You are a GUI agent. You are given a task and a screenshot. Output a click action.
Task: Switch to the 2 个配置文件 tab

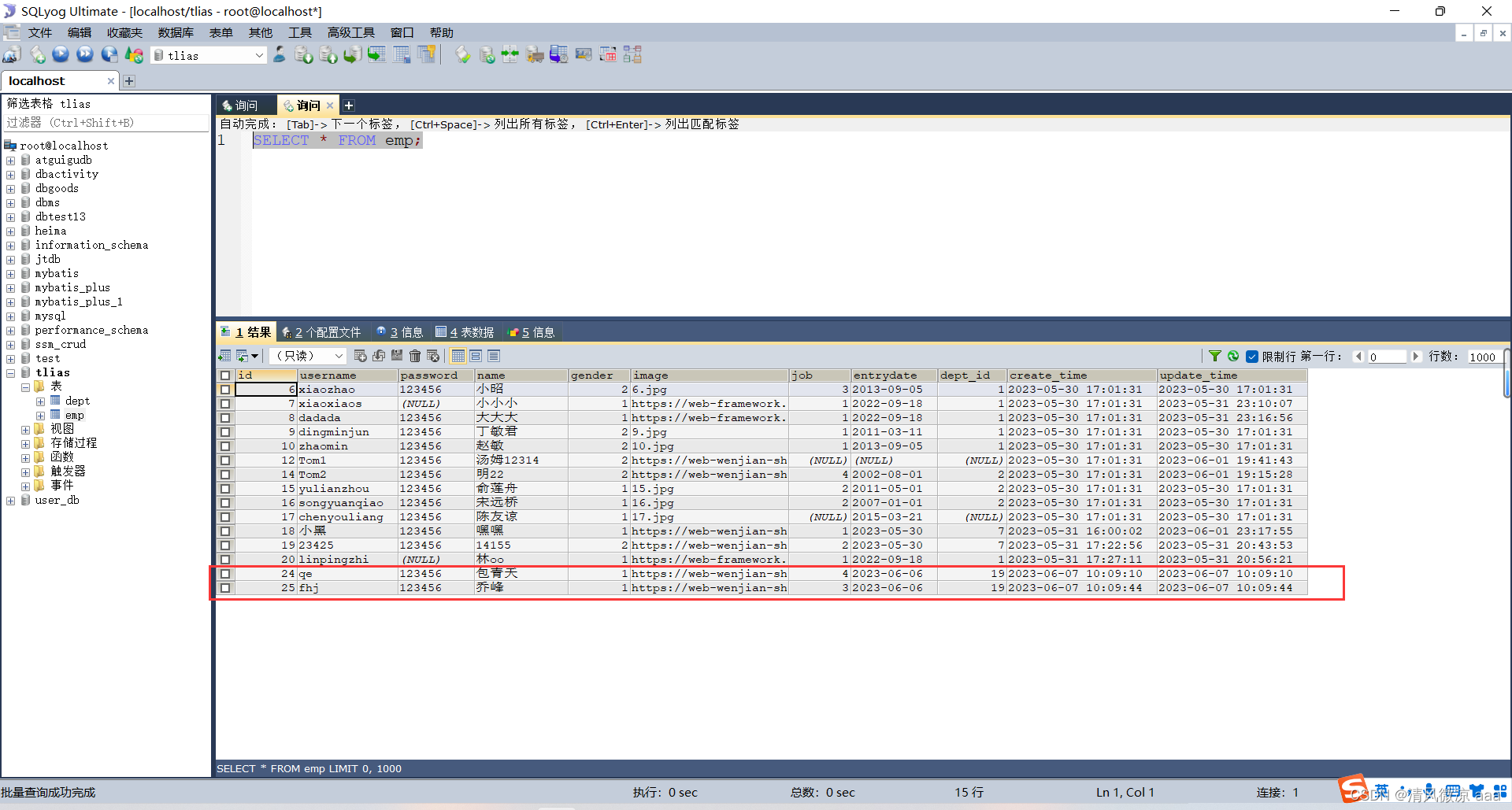pos(322,332)
